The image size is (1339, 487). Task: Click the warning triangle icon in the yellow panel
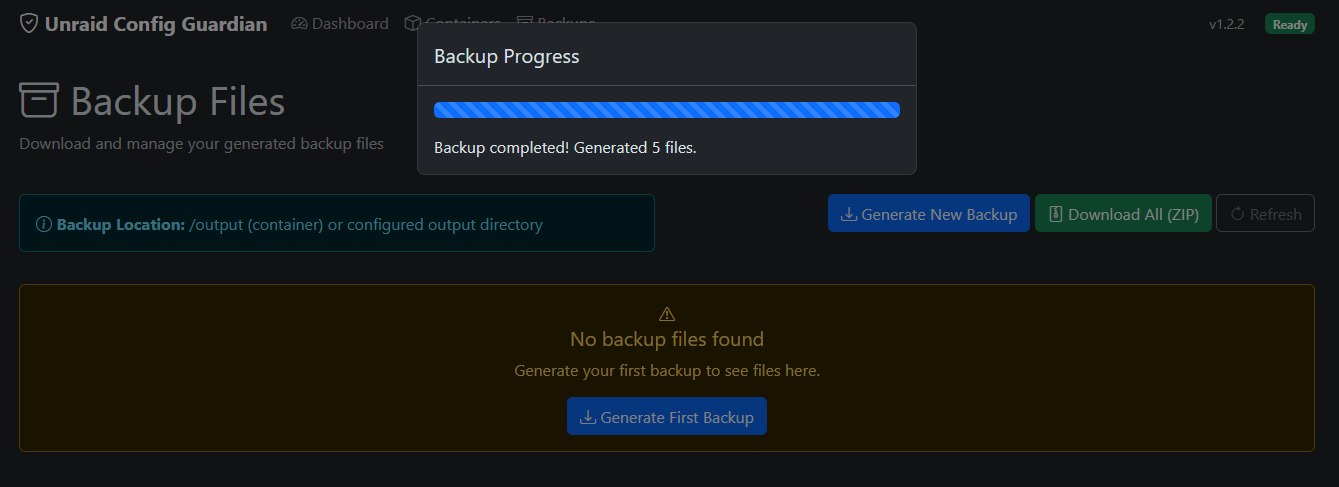coord(667,314)
